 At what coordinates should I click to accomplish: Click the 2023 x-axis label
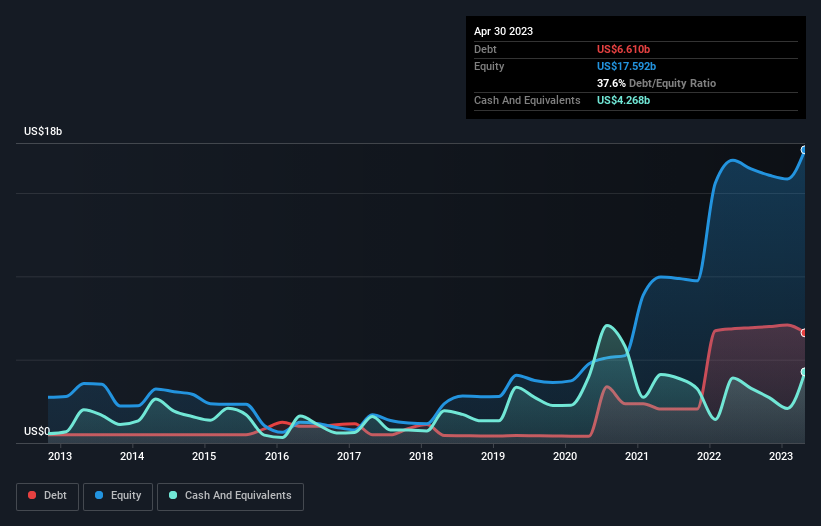[x=781, y=456]
